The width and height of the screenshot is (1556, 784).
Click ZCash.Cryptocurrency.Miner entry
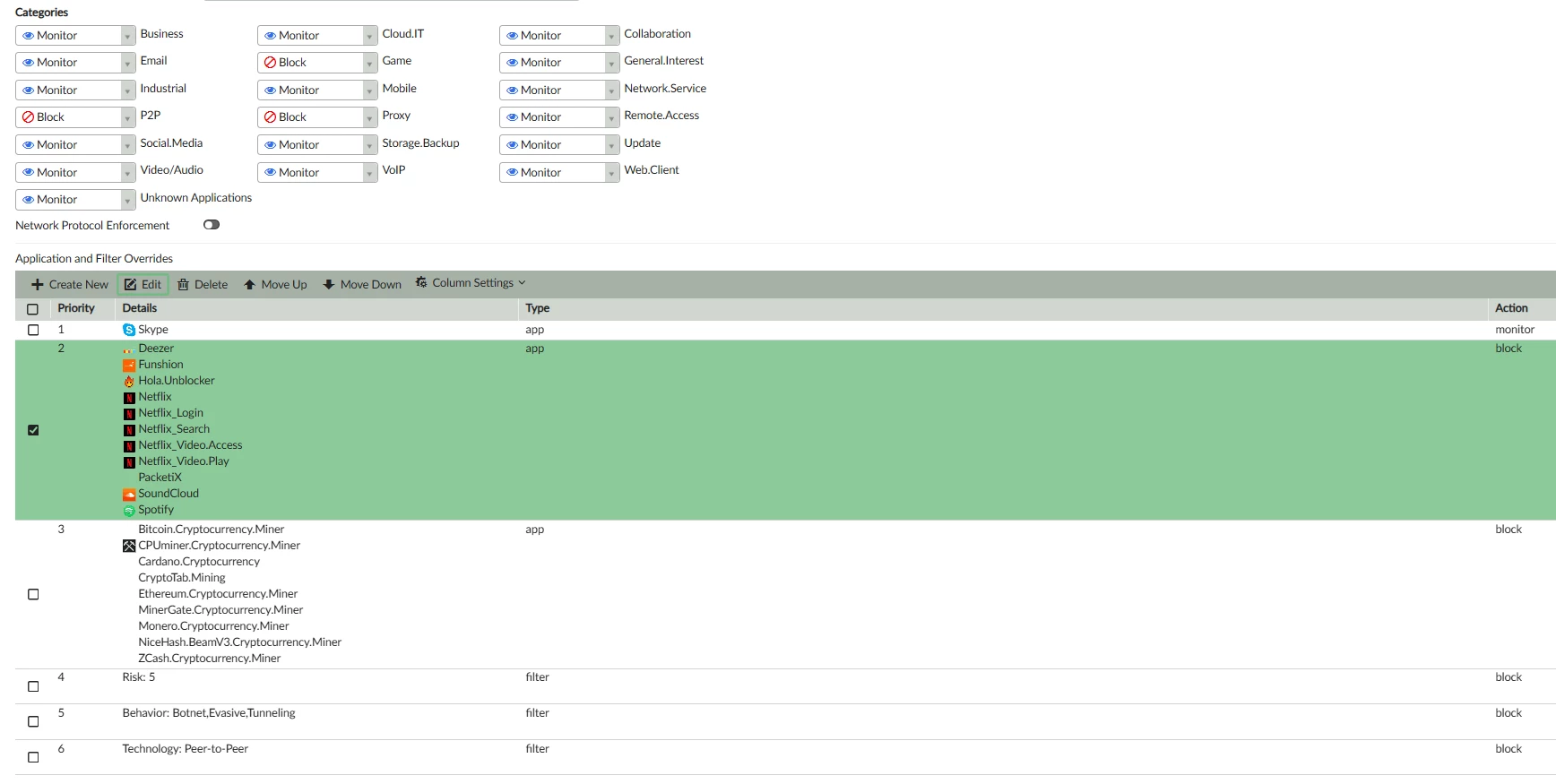point(210,659)
